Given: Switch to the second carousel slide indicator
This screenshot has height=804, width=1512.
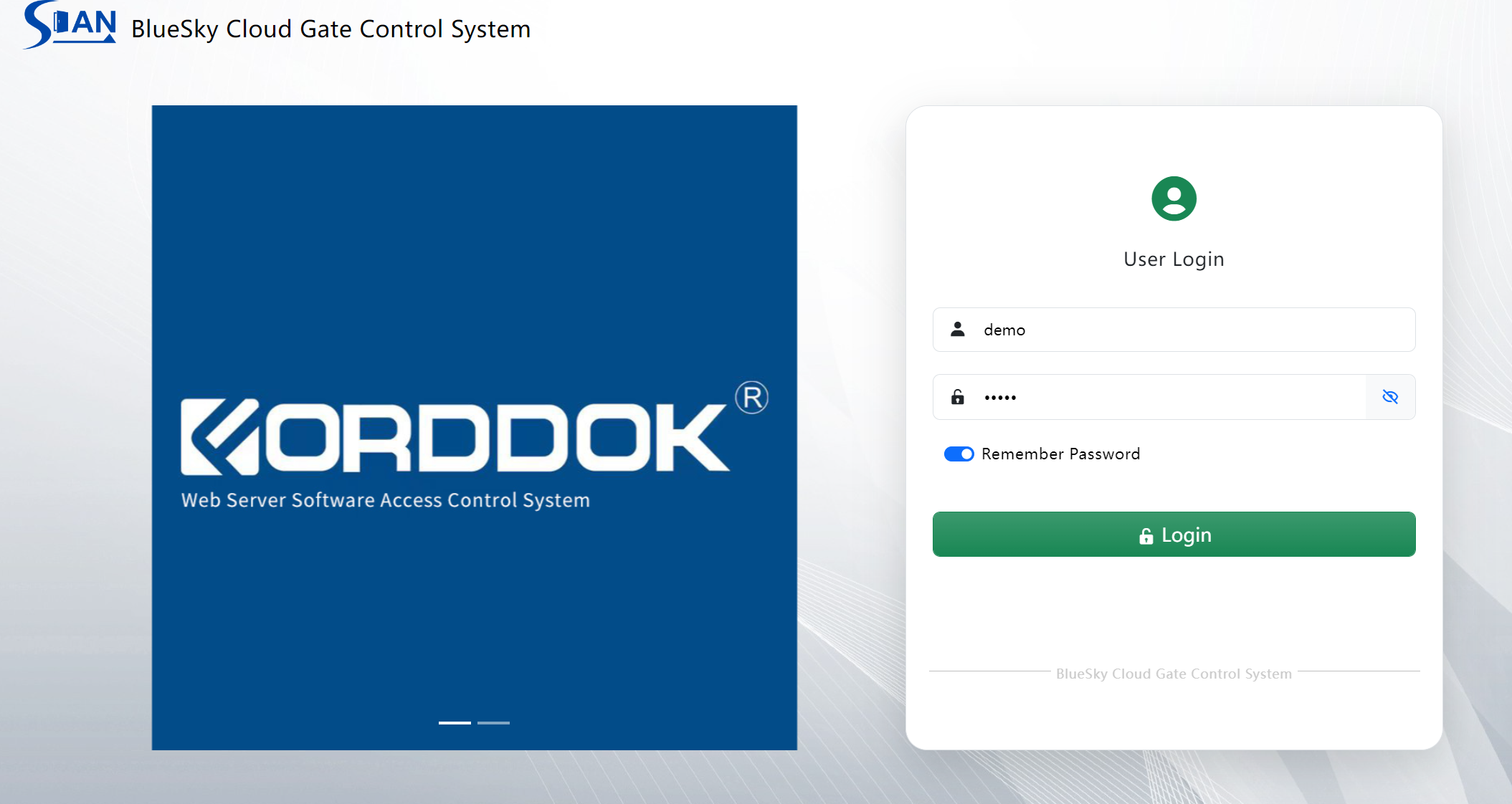Looking at the screenshot, I should pyautogui.click(x=493, y=723).
